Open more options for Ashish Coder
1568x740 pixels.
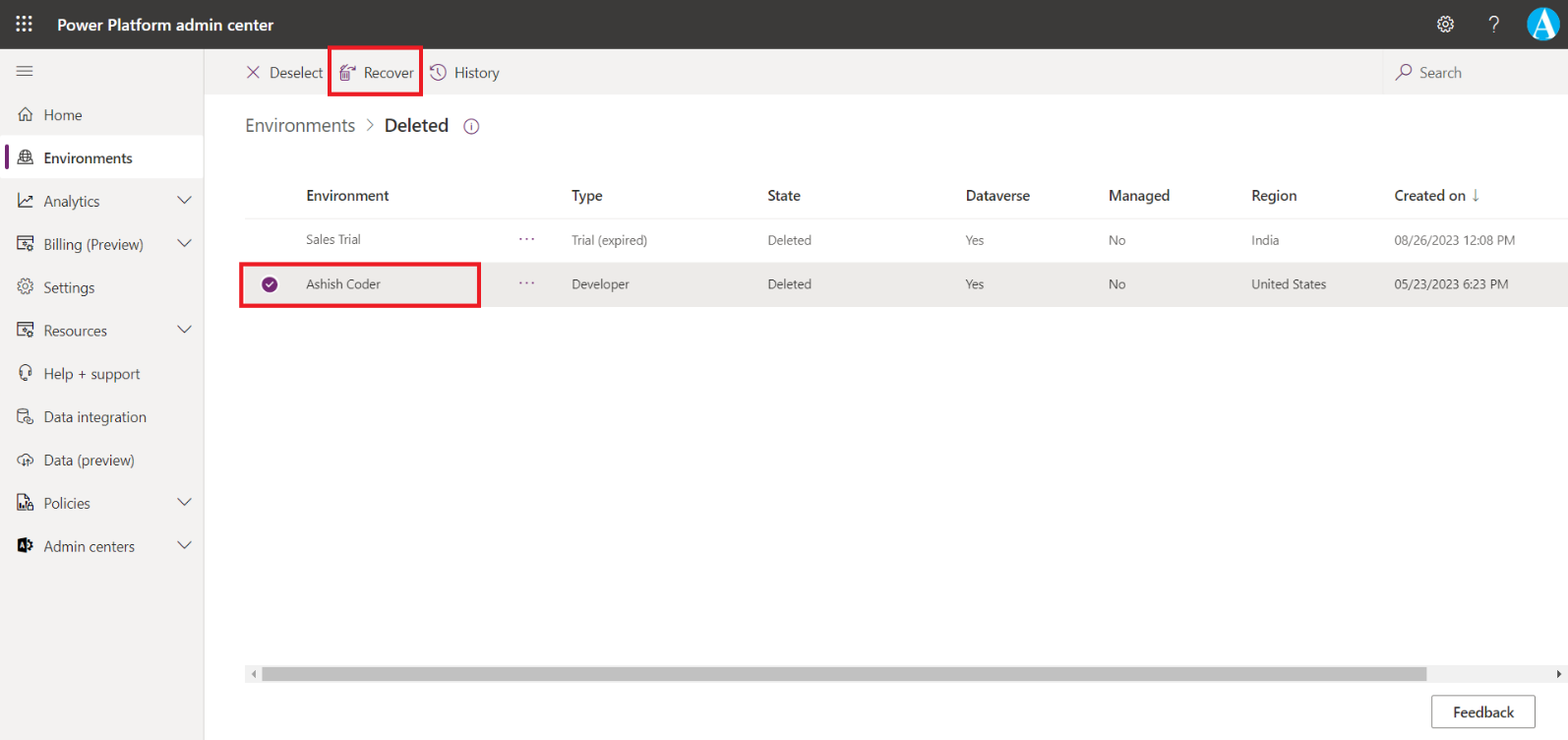click(527, 283)
